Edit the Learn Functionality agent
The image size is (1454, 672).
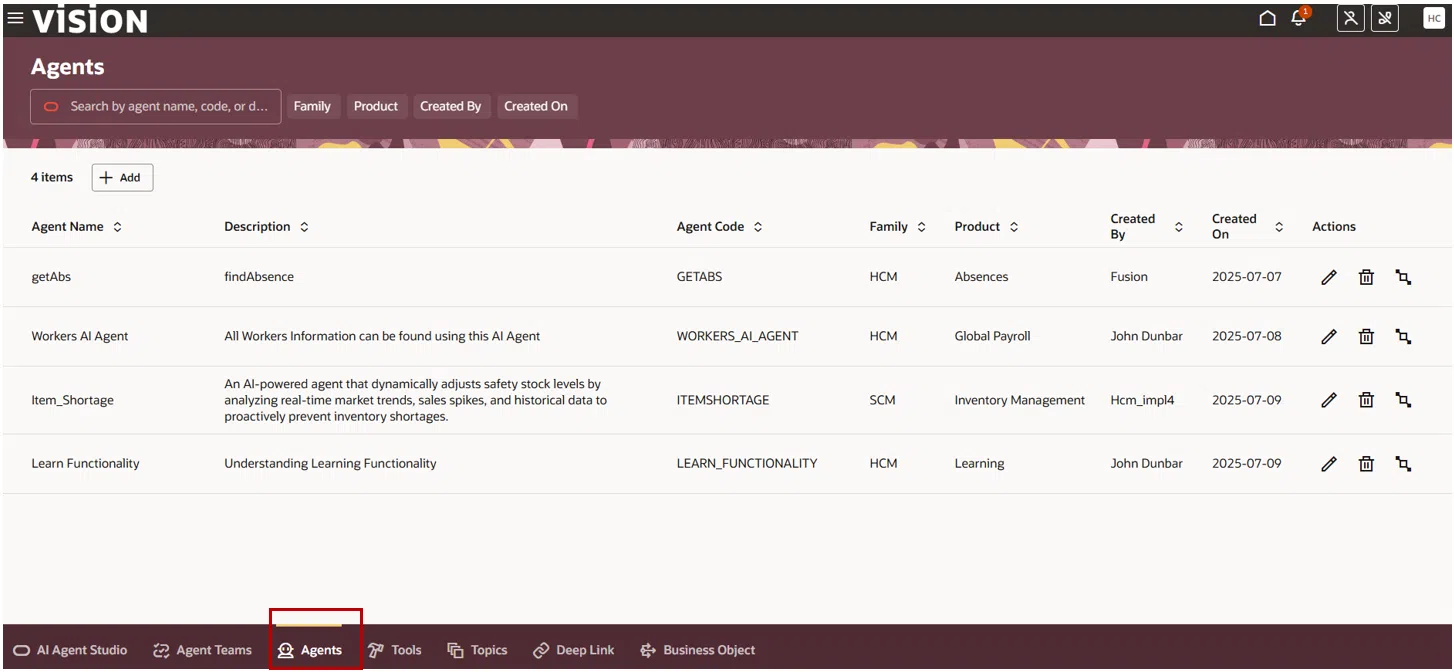point(1329,464)
